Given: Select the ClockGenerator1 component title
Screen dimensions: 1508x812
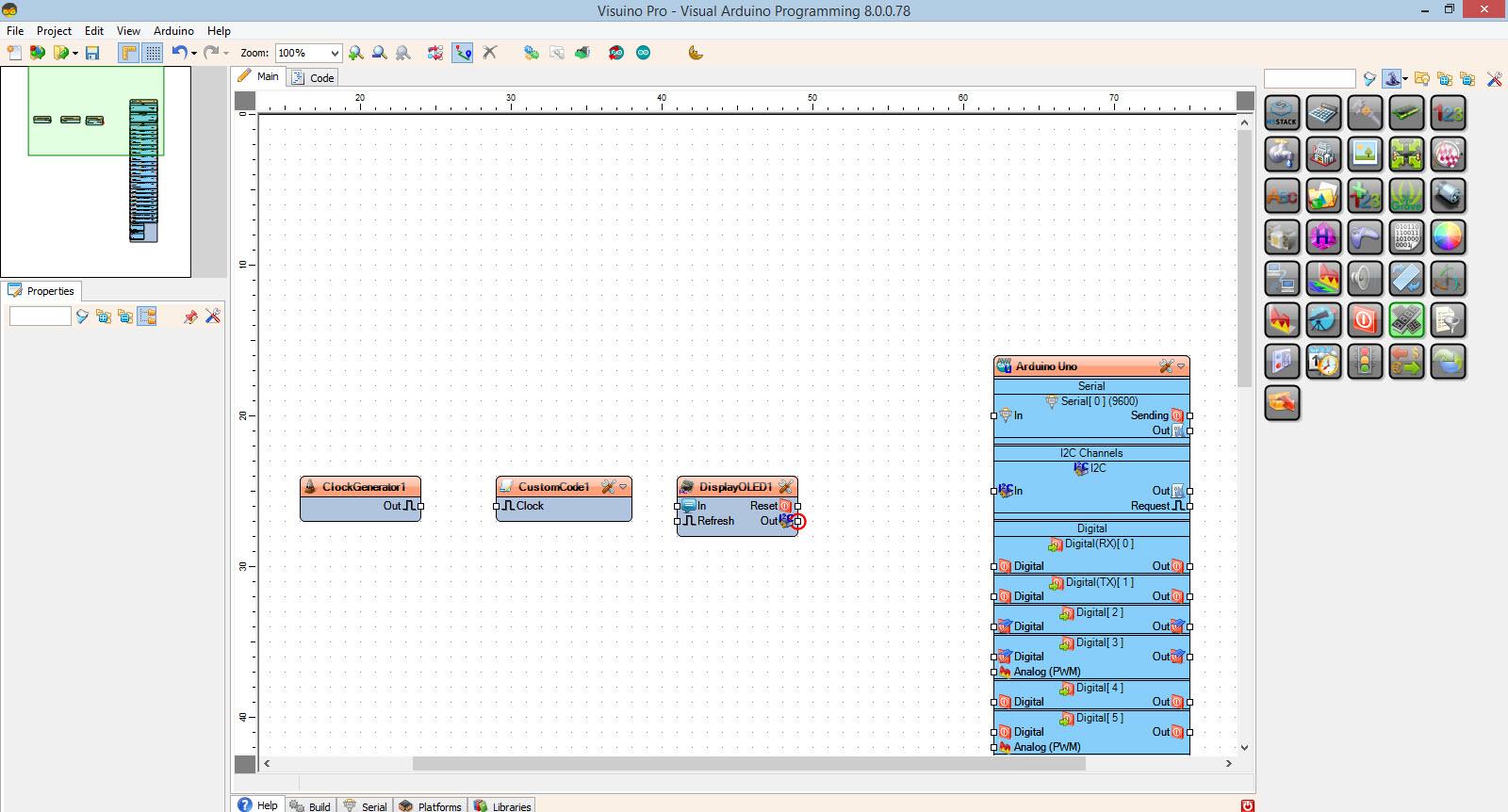Looking at the screenshot, I should click(364, 487).
